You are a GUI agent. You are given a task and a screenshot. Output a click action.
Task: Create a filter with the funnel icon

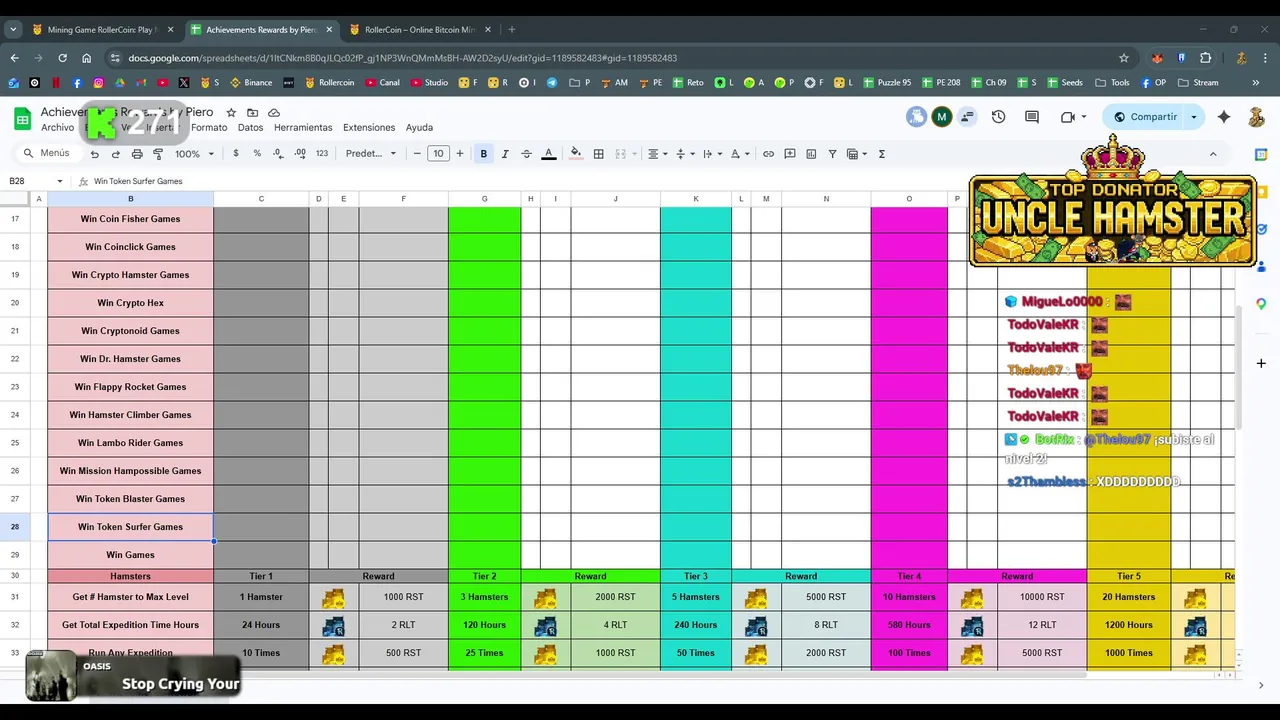[832, 154]
